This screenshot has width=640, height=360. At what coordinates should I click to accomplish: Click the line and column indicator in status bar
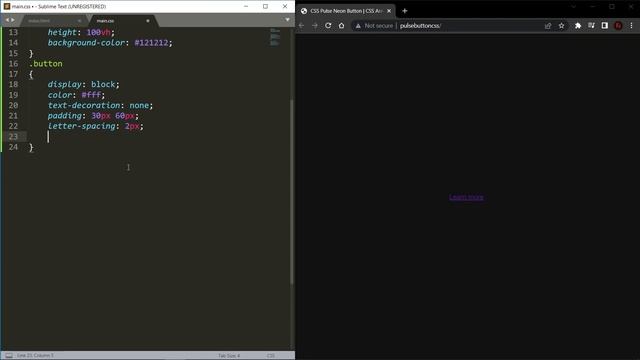[x=36, y=356]
